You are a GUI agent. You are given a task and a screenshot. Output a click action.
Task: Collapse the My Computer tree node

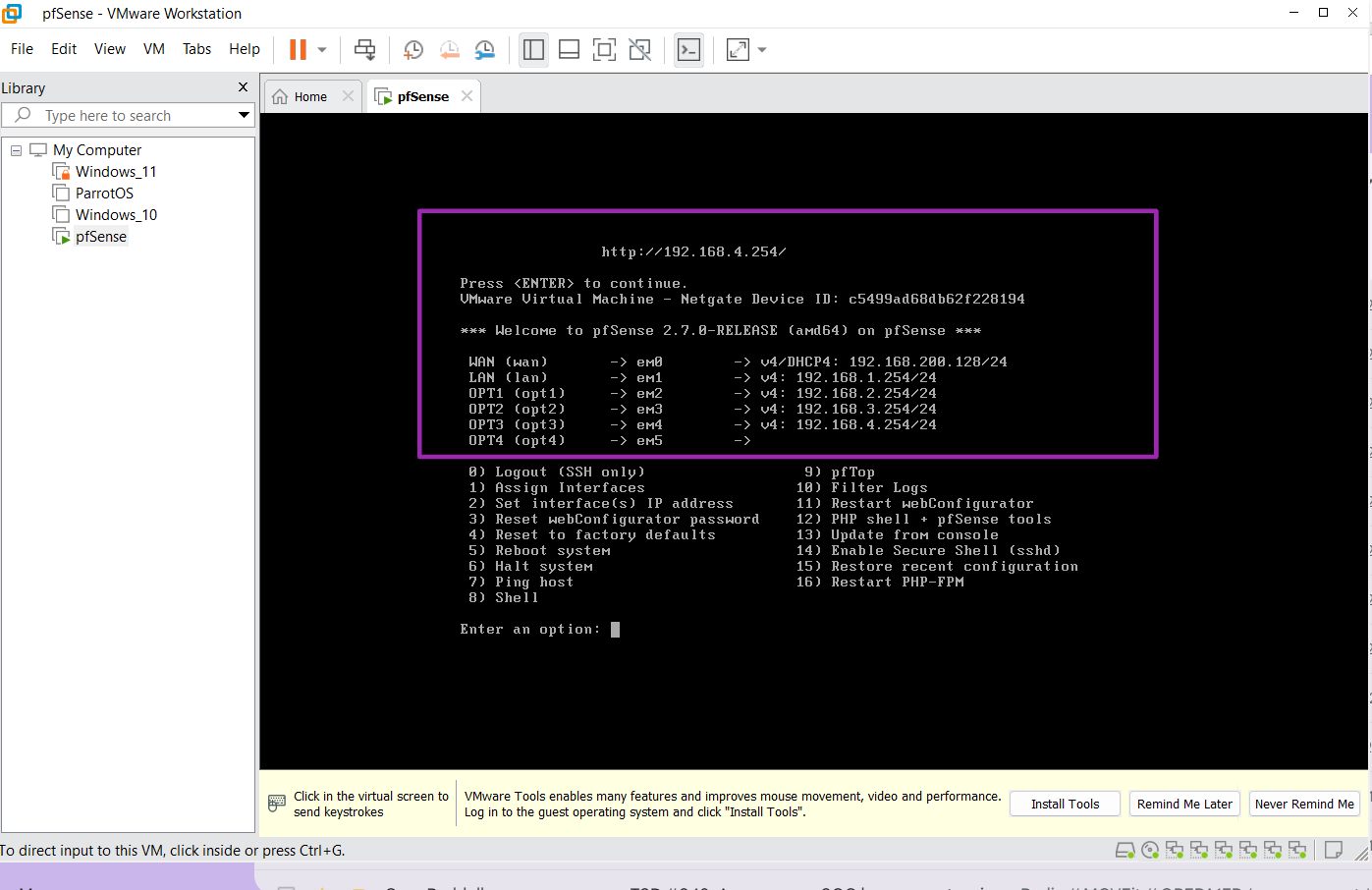[x=16, y=150]
